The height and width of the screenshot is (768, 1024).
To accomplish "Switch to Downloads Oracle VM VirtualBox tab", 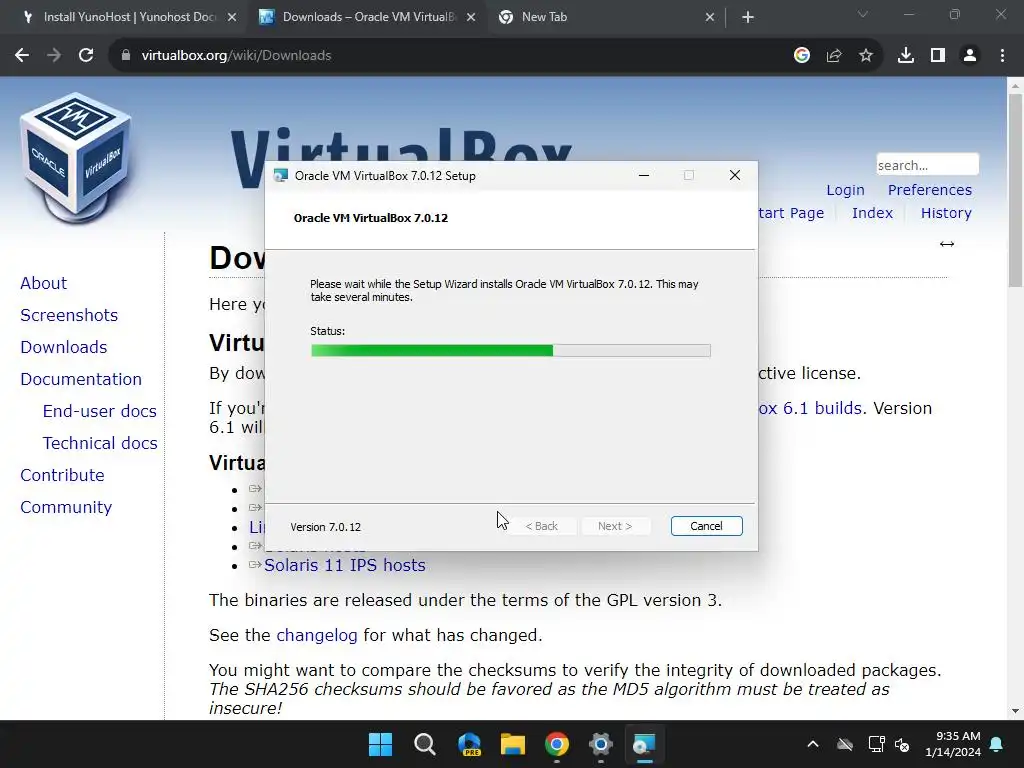I will (x=366, y=18).
